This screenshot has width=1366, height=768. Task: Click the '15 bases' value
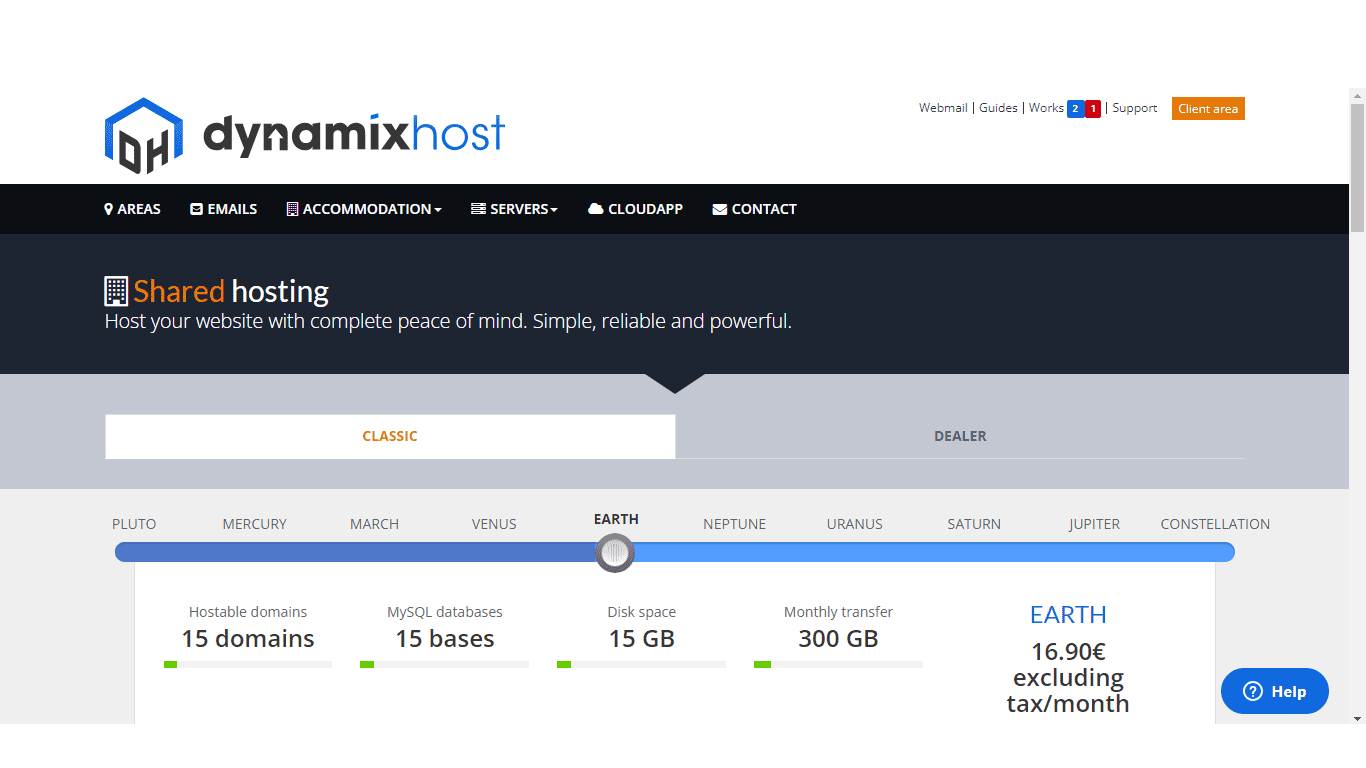(445, 639)
